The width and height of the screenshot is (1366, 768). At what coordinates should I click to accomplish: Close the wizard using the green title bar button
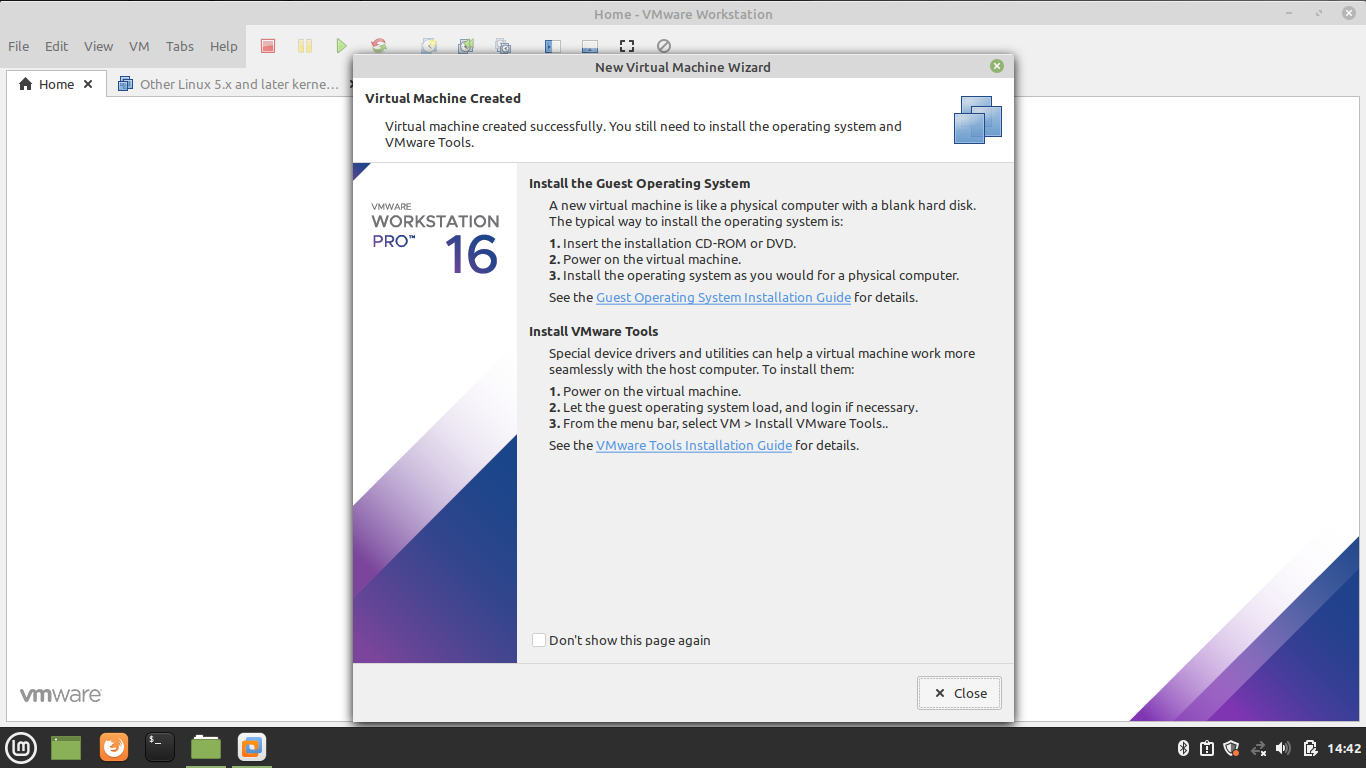click(996, 66)
